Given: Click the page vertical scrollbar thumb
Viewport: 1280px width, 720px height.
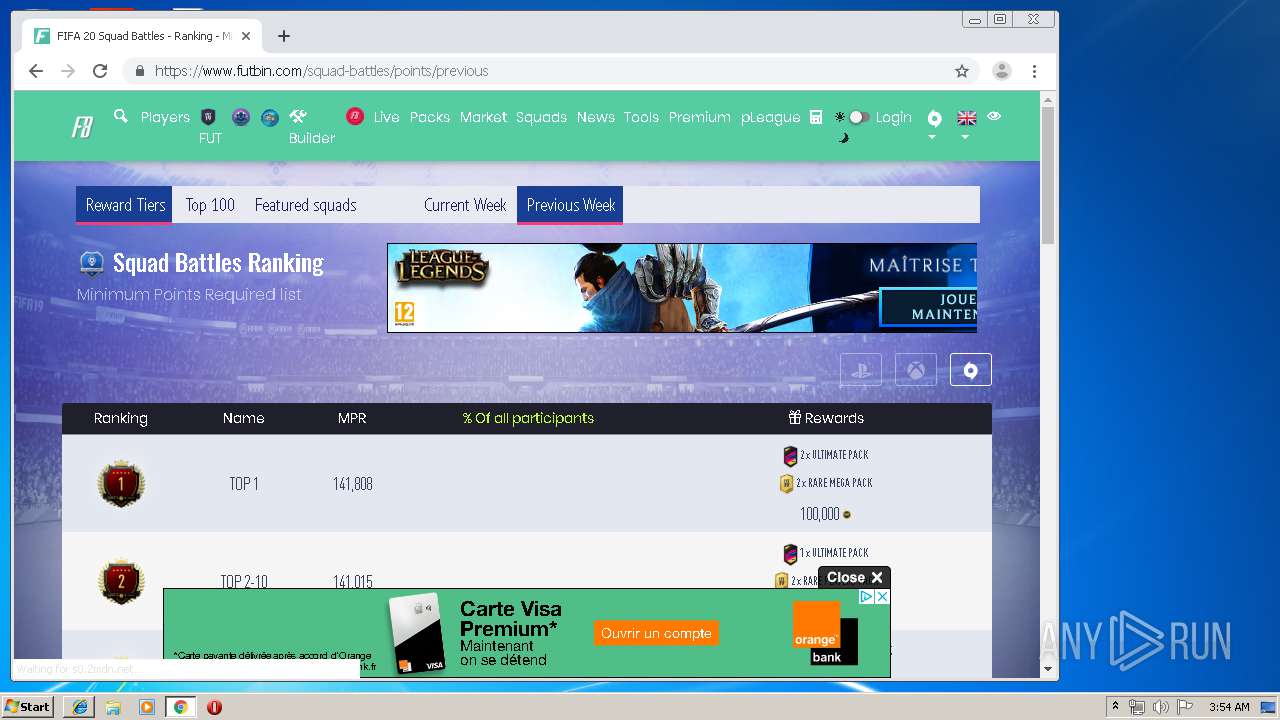Looking at the screenshot, I should coord(1048,175).
